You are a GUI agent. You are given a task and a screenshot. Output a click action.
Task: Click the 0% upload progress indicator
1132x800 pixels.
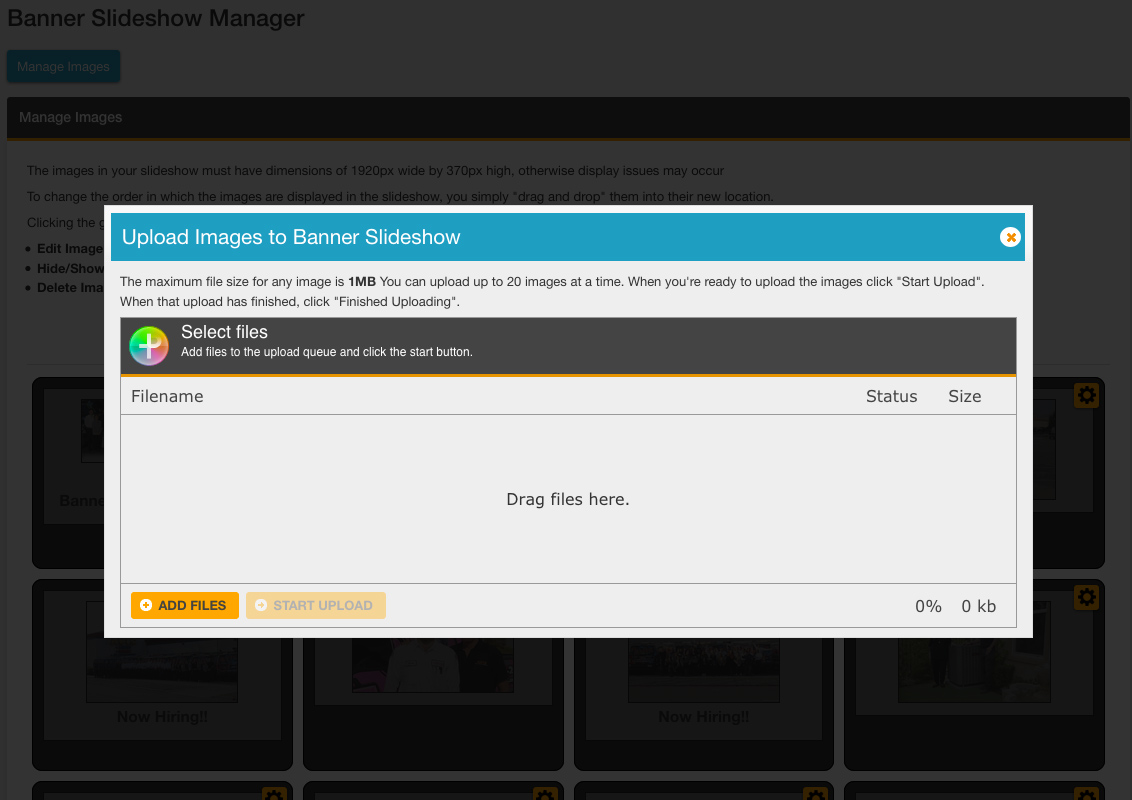(x=928, y=606)
